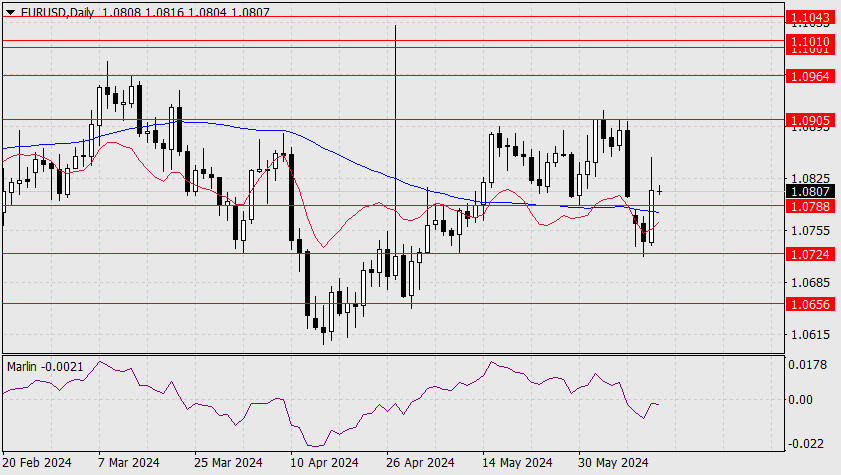
Task: Click the 1.0724 red price level label
Action: [x=810, y=254]
